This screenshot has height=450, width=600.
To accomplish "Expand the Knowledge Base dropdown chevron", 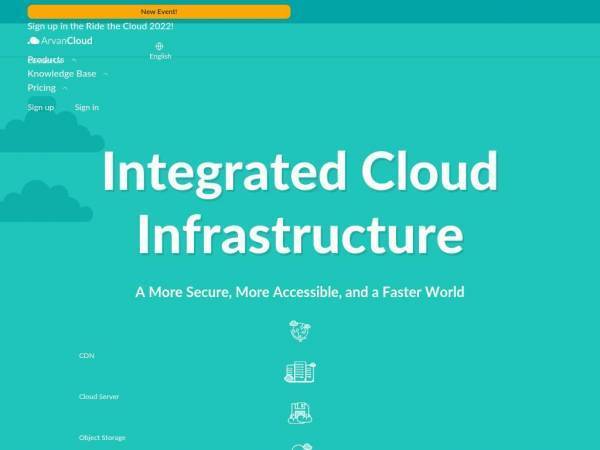I will 106,74.
